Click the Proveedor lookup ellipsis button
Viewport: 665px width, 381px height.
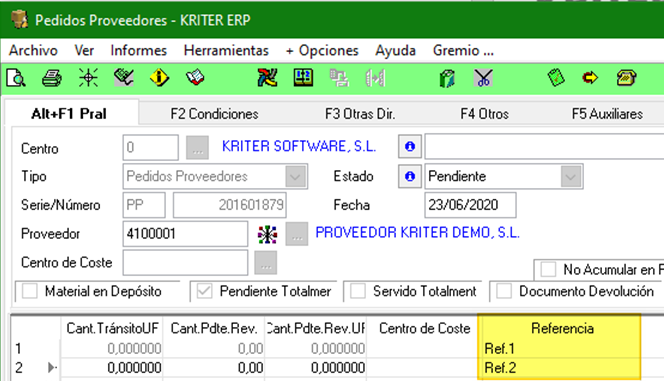[297, 234]
